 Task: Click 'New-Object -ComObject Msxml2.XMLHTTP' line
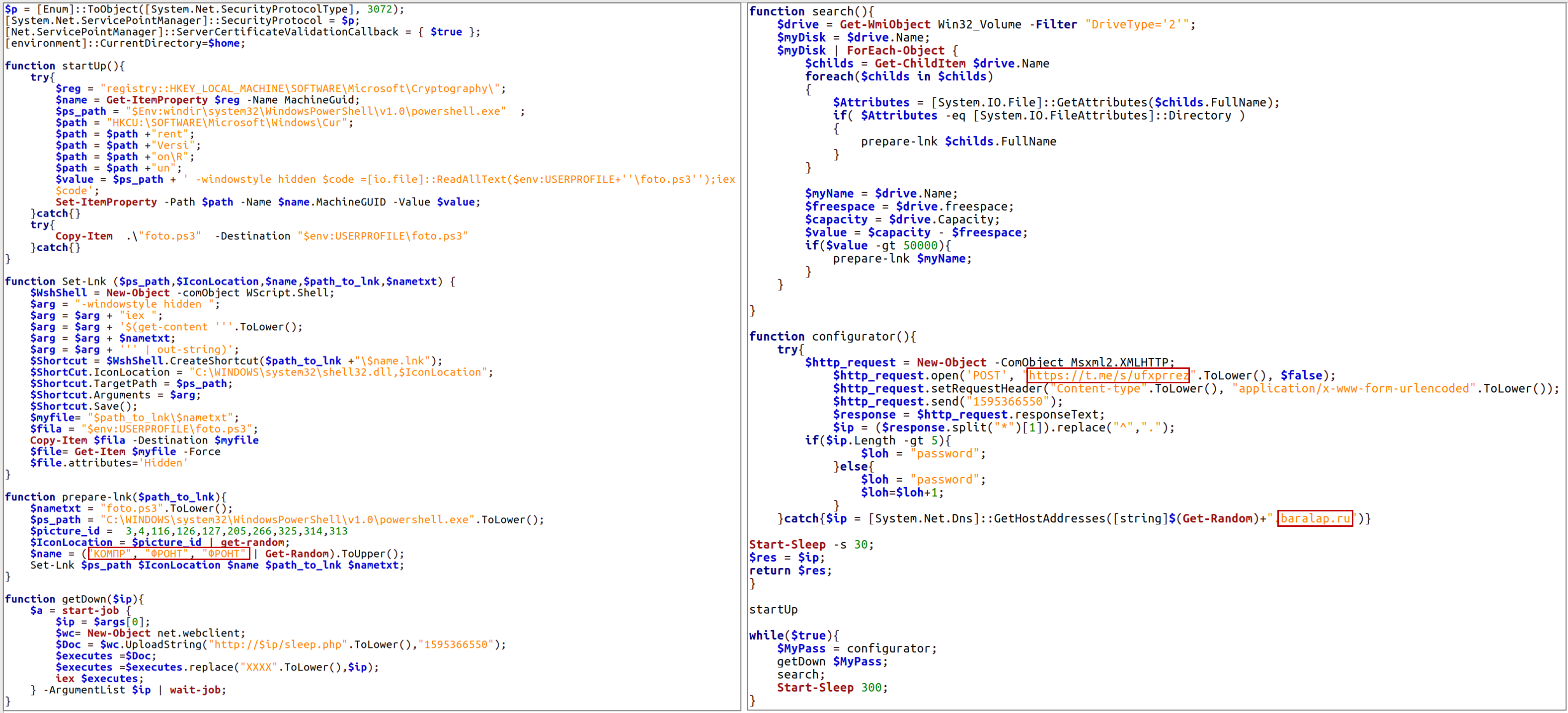pyautogui.click(x=990, y=362)
